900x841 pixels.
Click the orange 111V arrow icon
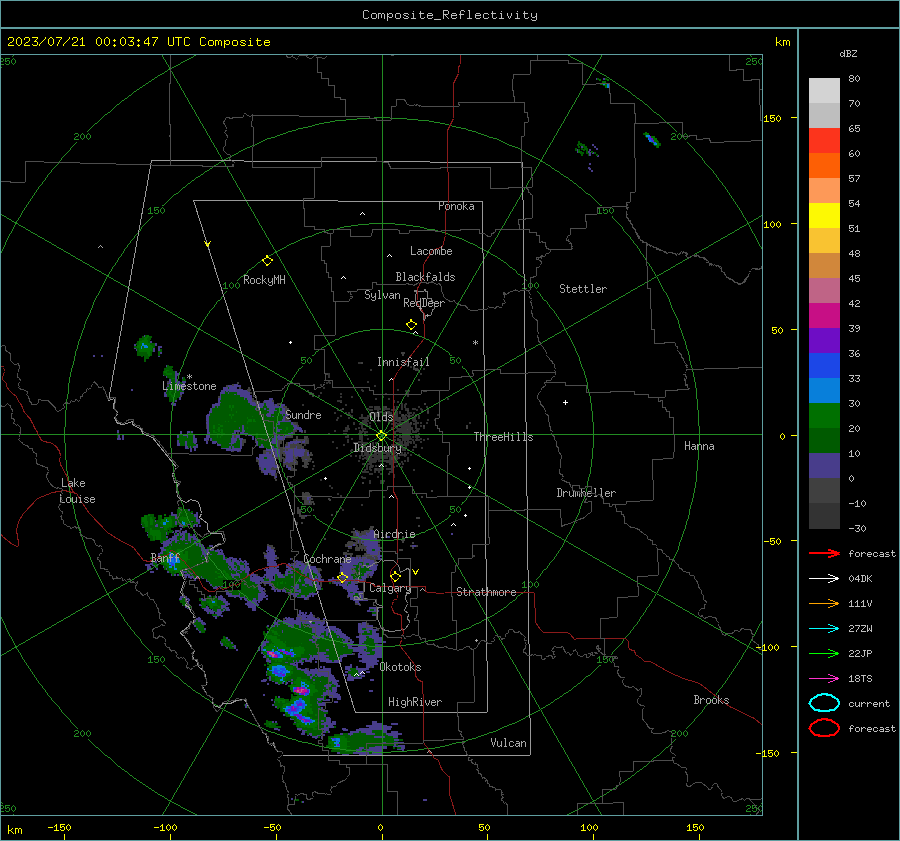click(x=824, y=603)
